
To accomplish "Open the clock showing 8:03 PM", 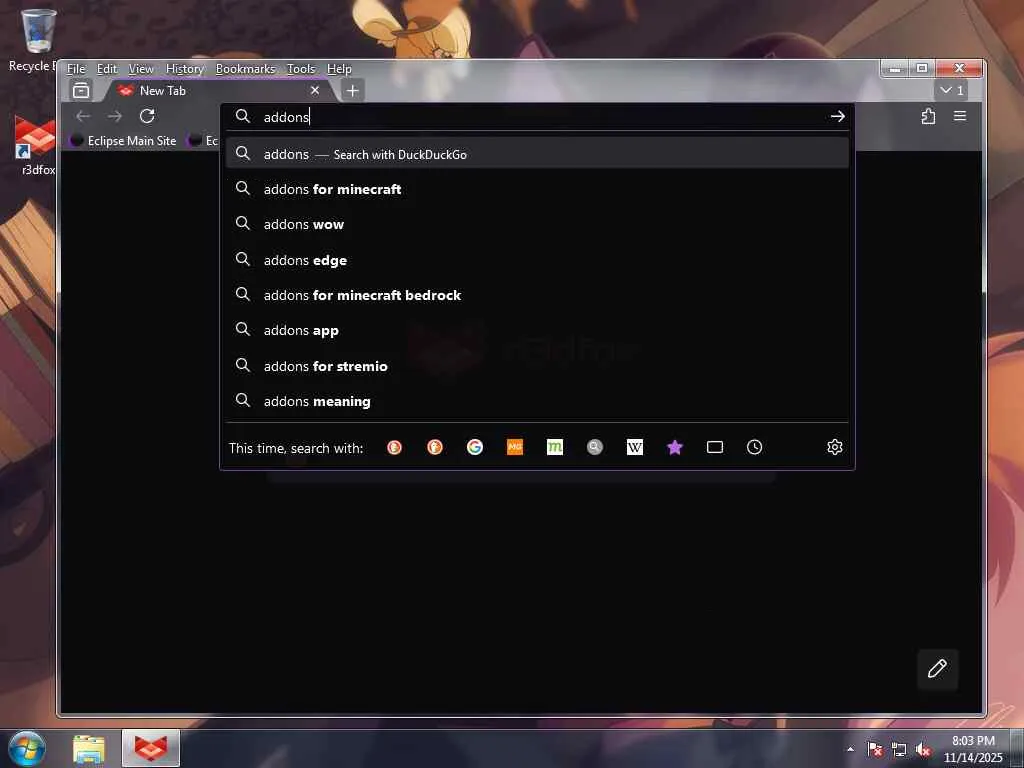I will (x=973, y=749).
